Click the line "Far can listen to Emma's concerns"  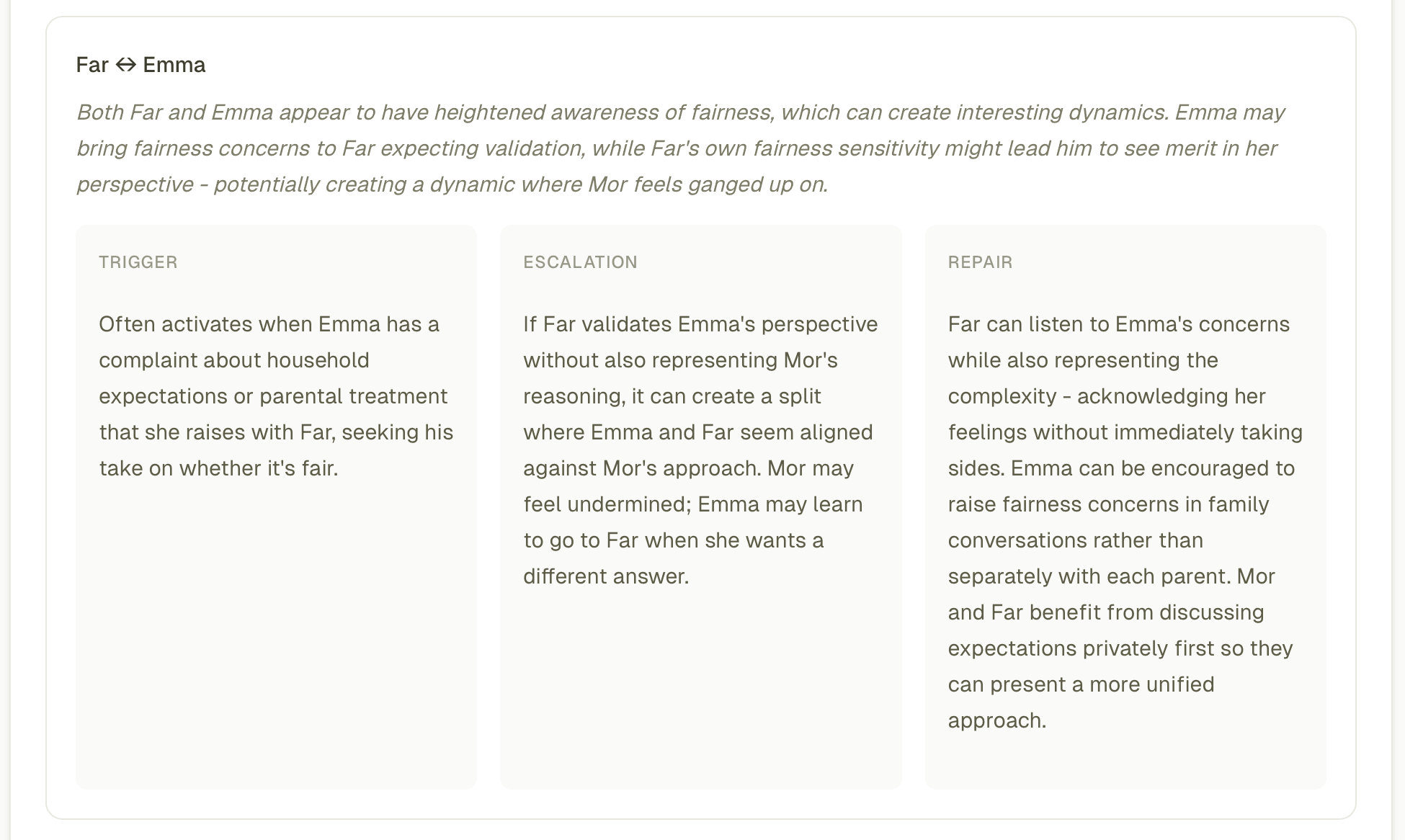coord(1118,324)
